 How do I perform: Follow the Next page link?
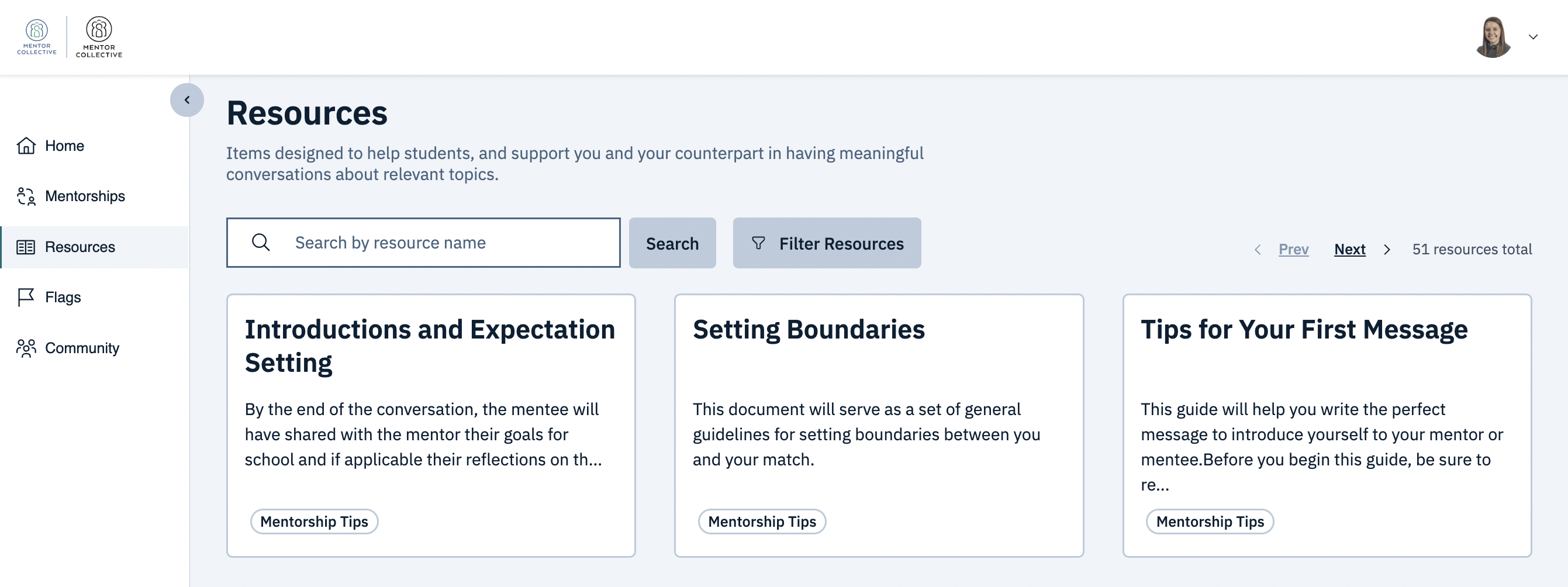click(1349, 249)
